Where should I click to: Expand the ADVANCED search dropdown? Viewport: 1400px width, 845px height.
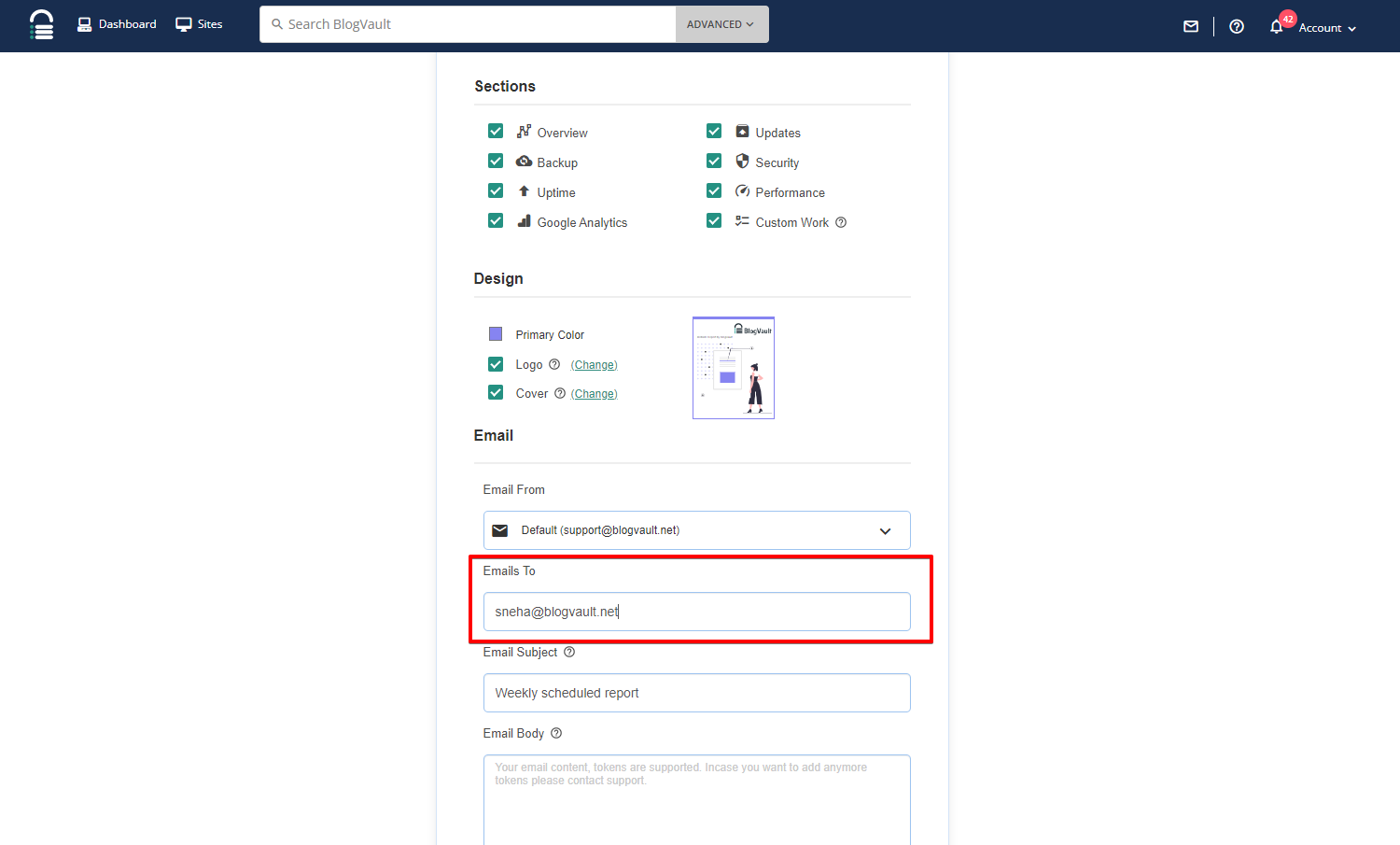721,24
